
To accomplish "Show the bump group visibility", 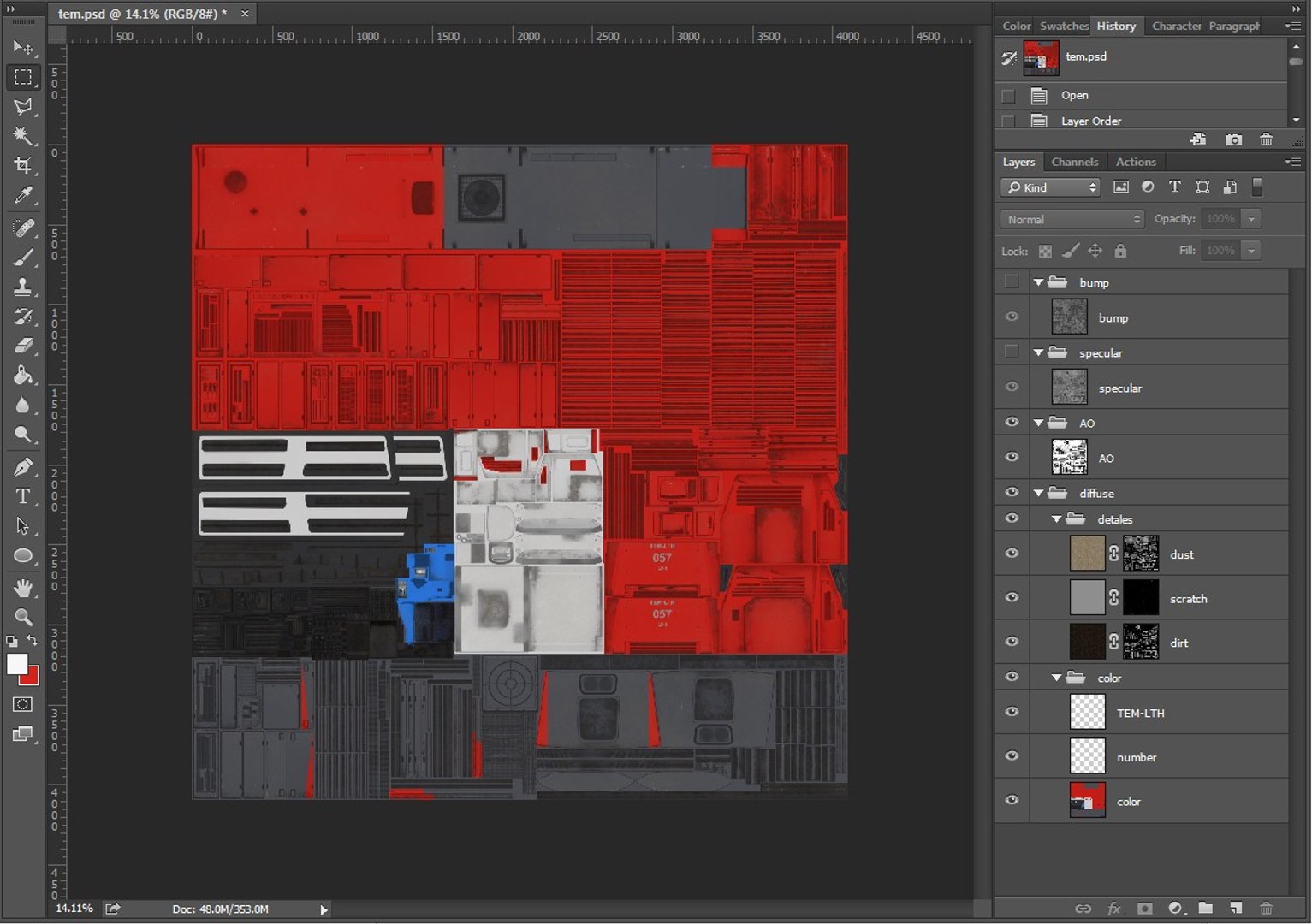I will pos(1012,281).
